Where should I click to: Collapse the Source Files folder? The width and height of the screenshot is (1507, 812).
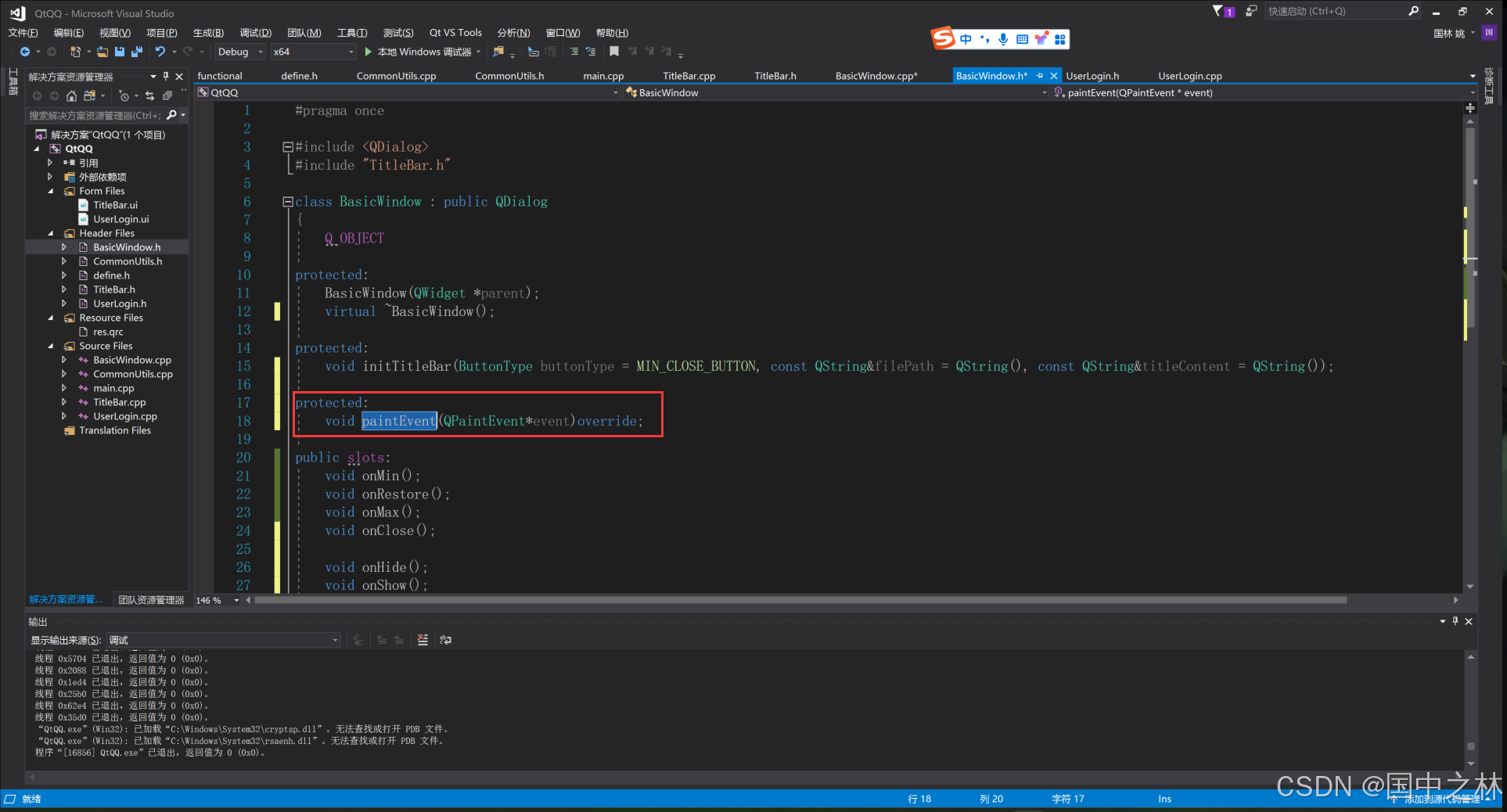click(51, 346)
